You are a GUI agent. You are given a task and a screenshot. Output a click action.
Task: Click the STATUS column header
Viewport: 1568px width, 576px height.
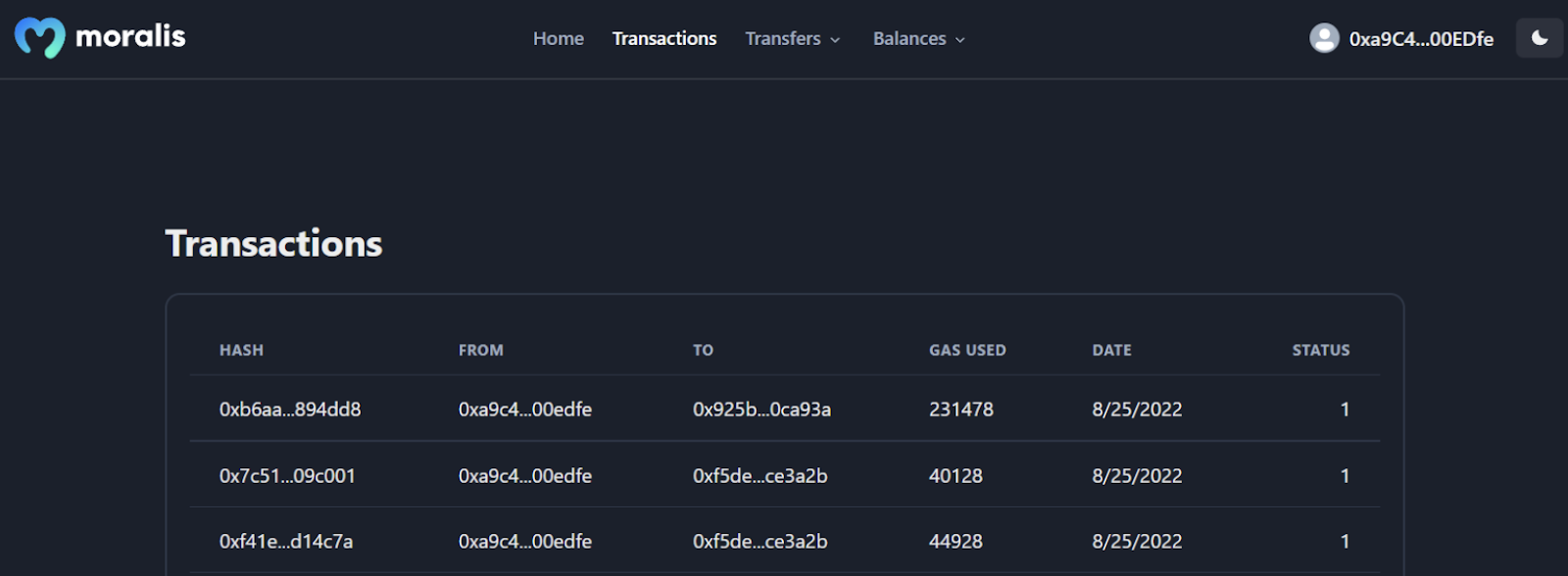tap(1320, 350)
